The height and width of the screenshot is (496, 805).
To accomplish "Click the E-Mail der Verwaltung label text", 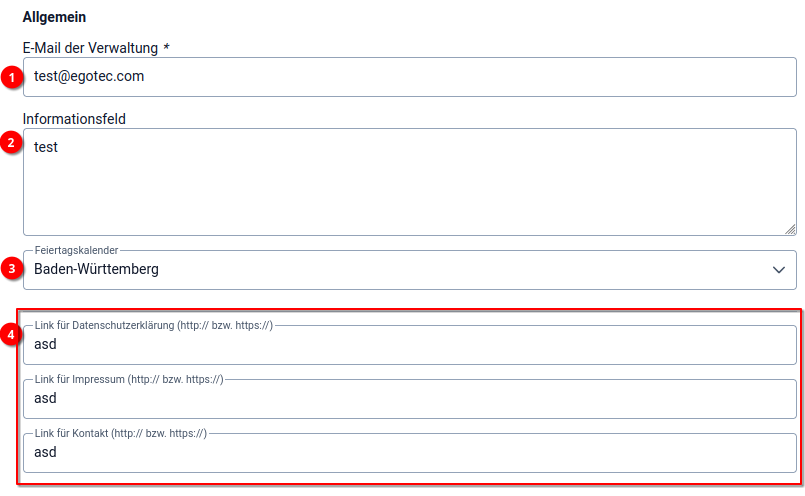I will pyautogui.click(x=90, y=48).
